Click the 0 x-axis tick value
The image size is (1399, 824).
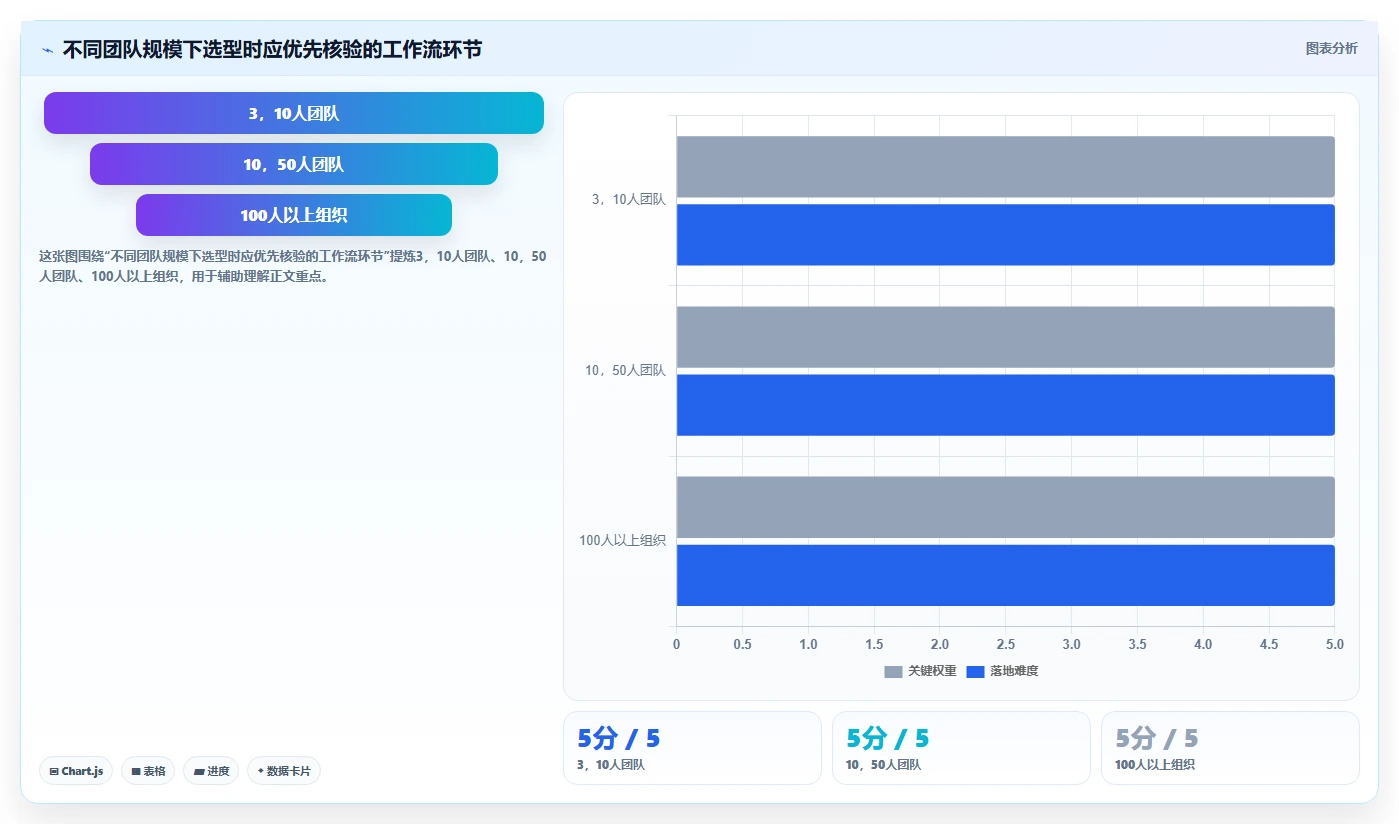677,644
